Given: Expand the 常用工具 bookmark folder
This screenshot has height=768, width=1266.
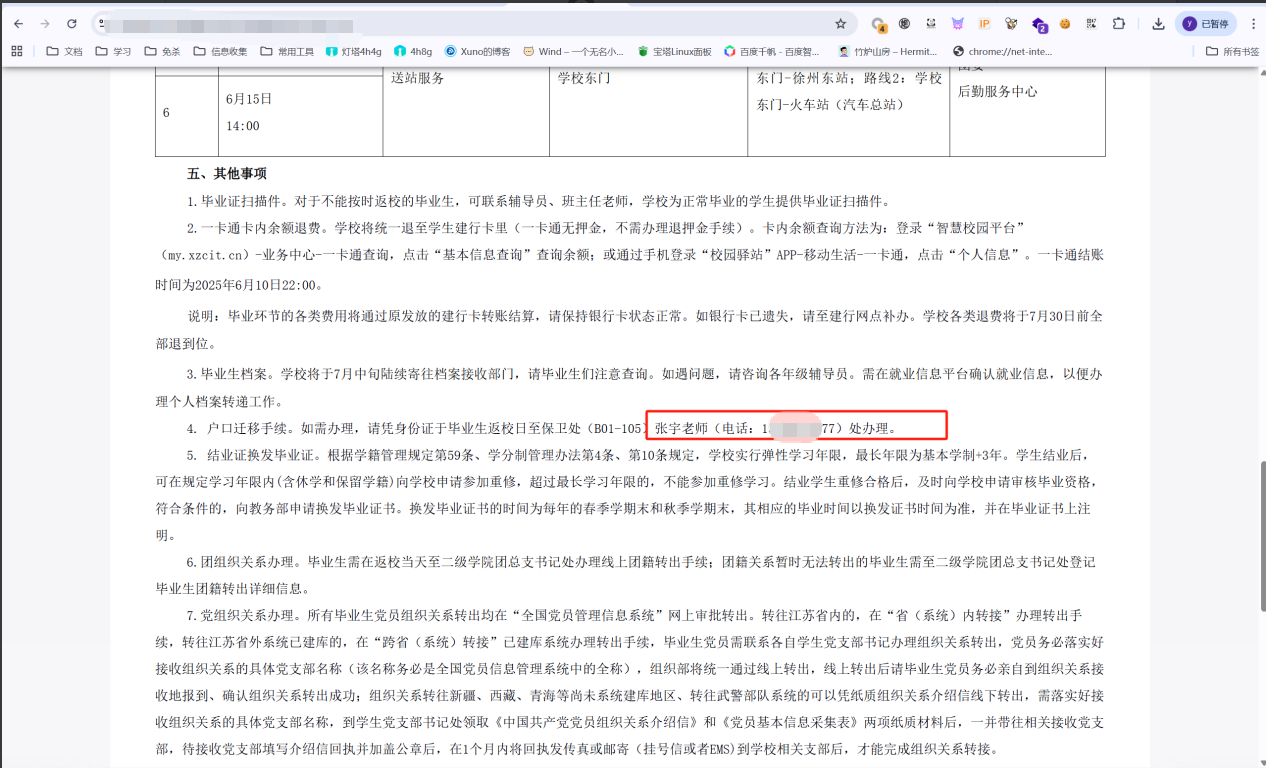Looking at the screenshot, I should 286,51.
